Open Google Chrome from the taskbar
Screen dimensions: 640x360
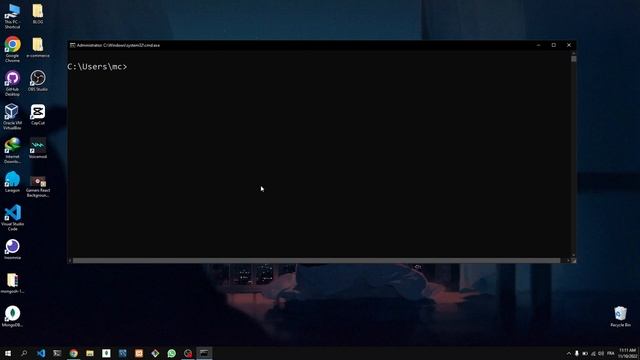coord(73,353)
